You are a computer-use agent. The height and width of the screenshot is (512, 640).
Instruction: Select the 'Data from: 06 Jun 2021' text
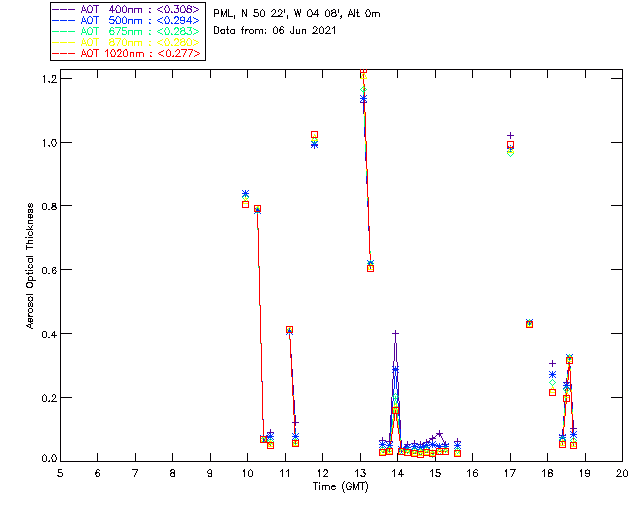click(275, 31)
